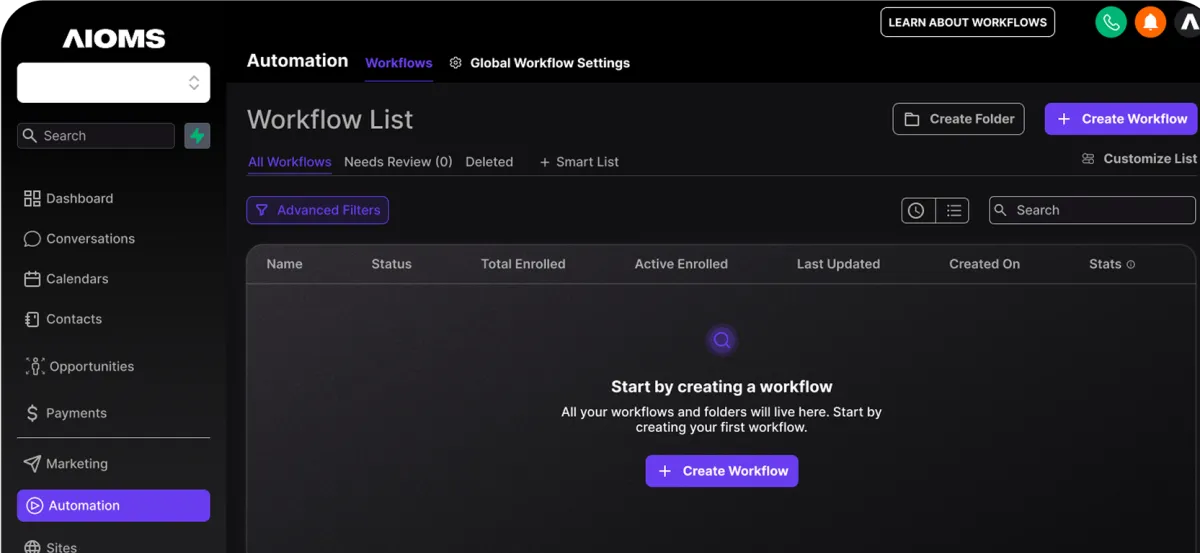Expand the account switcher dropdown
Viewport: 1200px width, 553px height.
point(114,83)
